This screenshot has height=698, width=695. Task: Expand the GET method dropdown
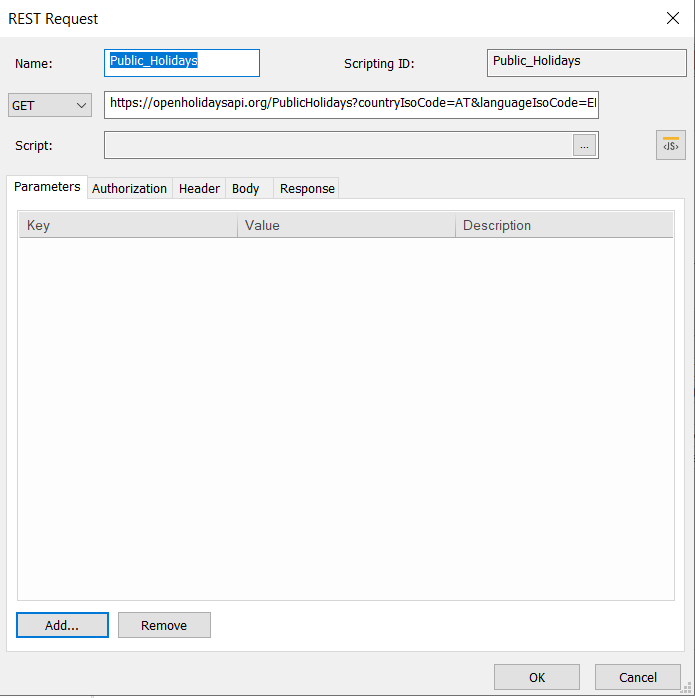(50, 105)
